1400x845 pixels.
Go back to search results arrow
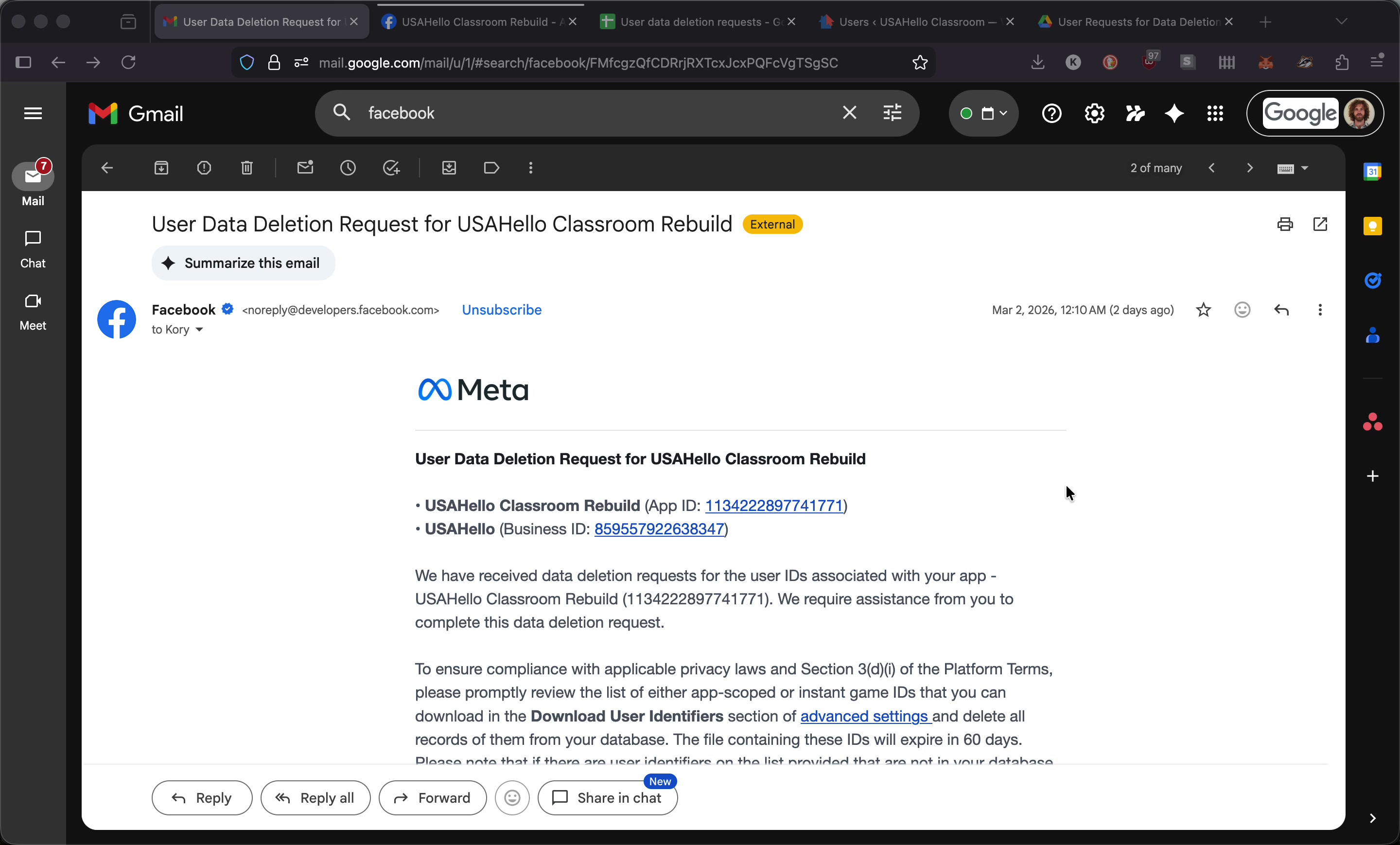tap(107, 168)
